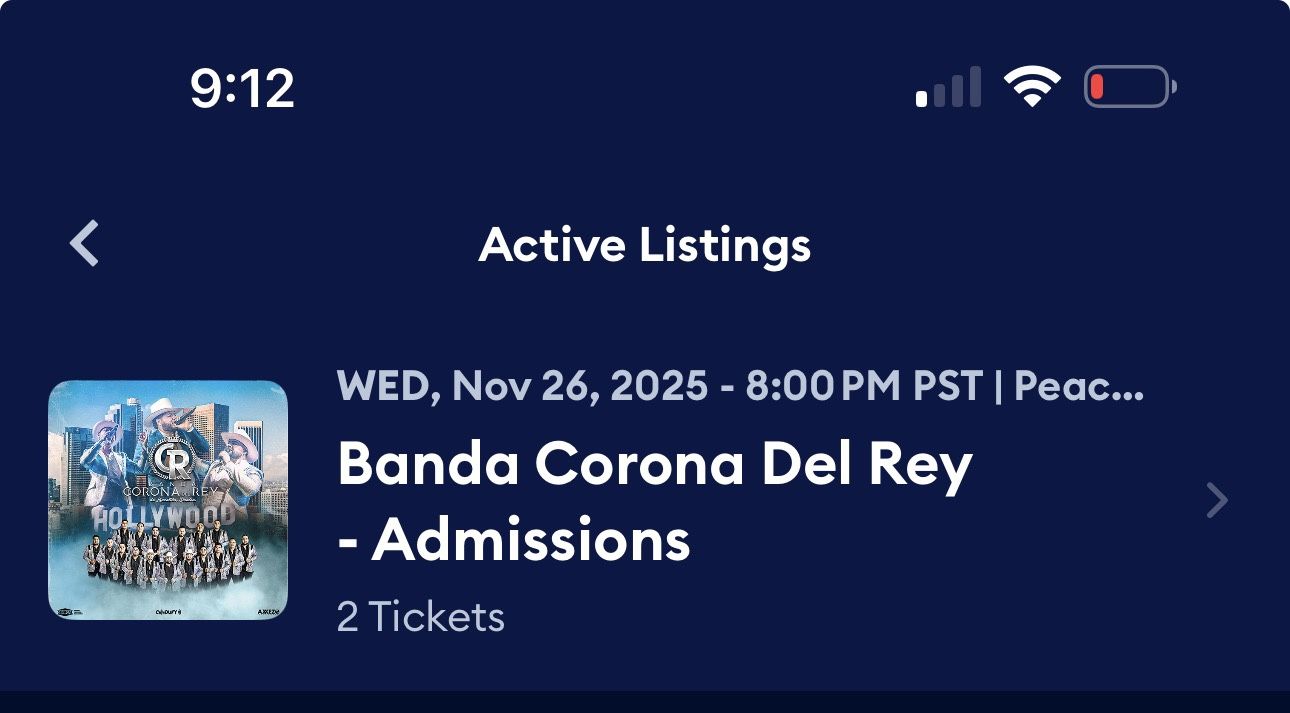The height and width of the screenshot is (713, 1290).
Task: Tap the Wi-Fi indicator in the status bar
Action: tap(1032, 85)
